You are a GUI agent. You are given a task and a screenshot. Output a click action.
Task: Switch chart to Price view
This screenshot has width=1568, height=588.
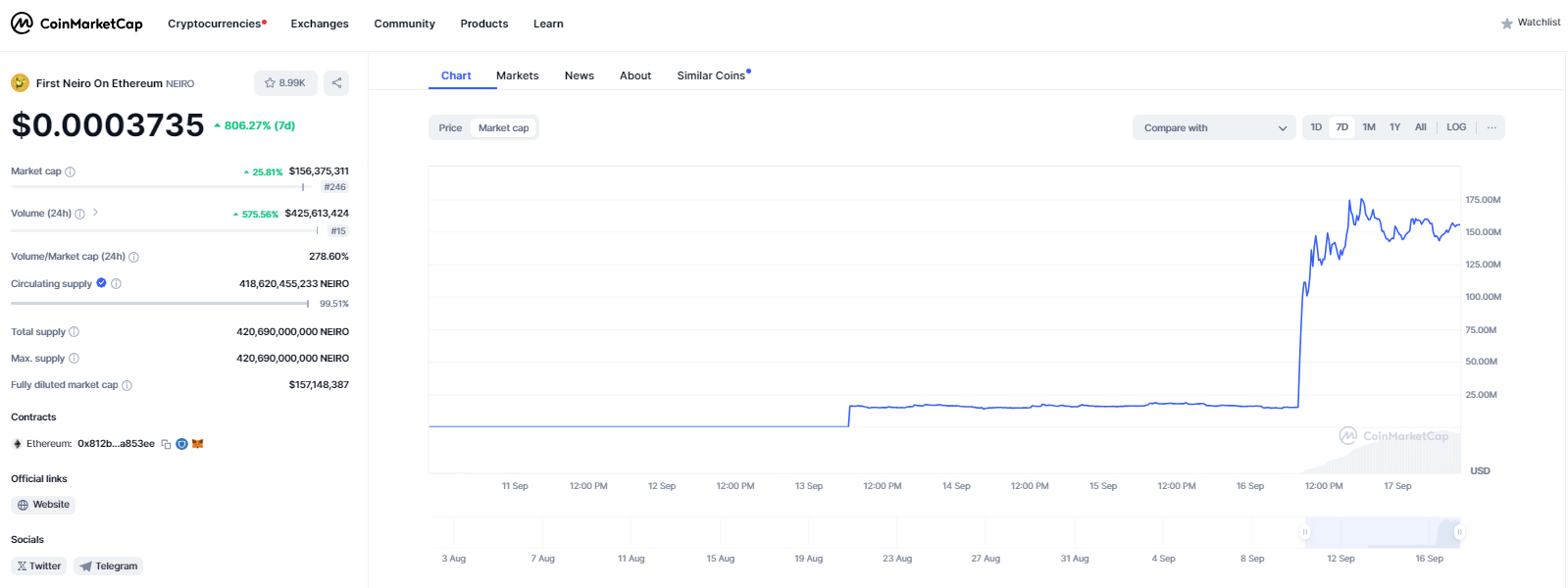450,128
